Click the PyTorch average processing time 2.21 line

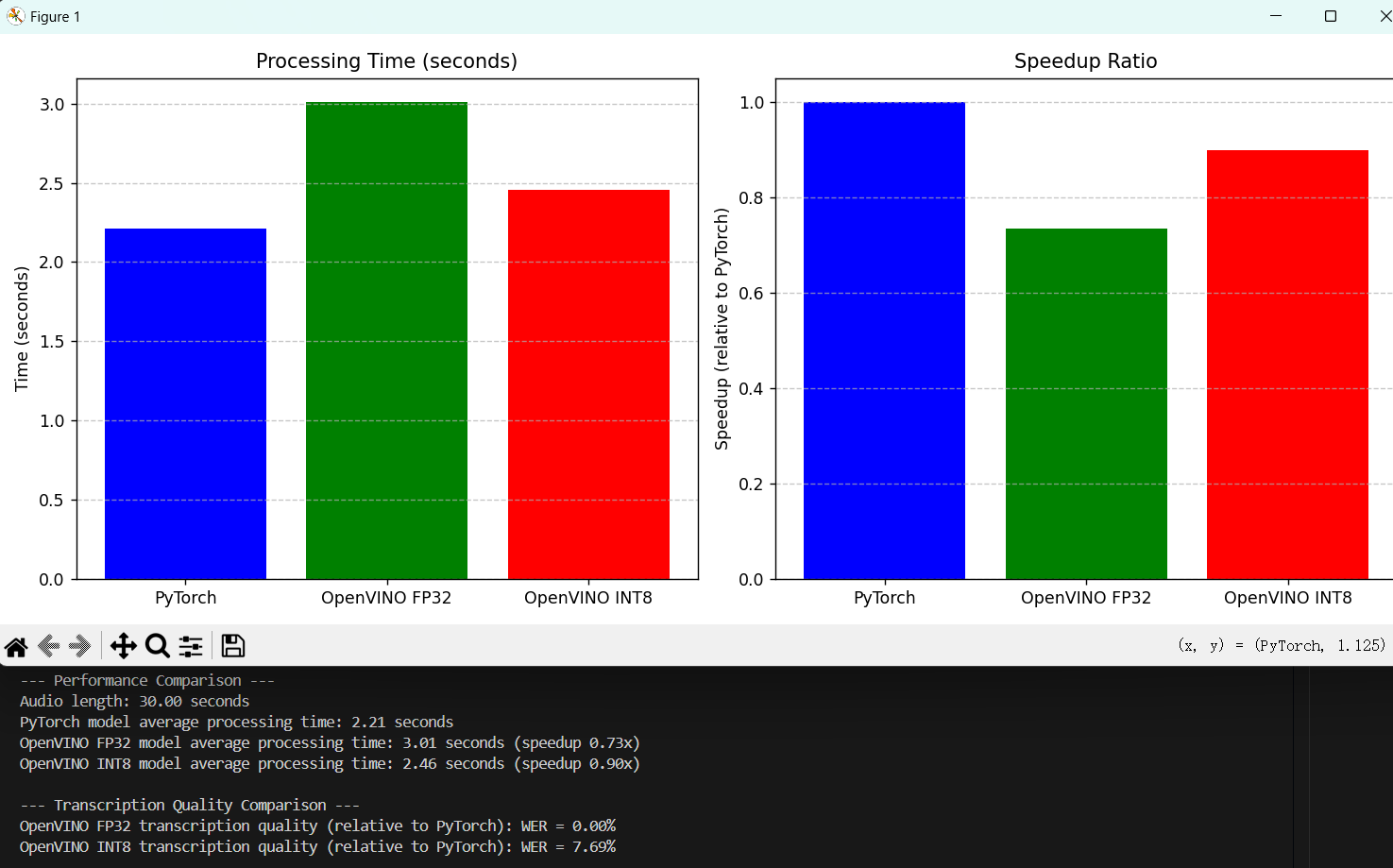[x=237, y=722]
